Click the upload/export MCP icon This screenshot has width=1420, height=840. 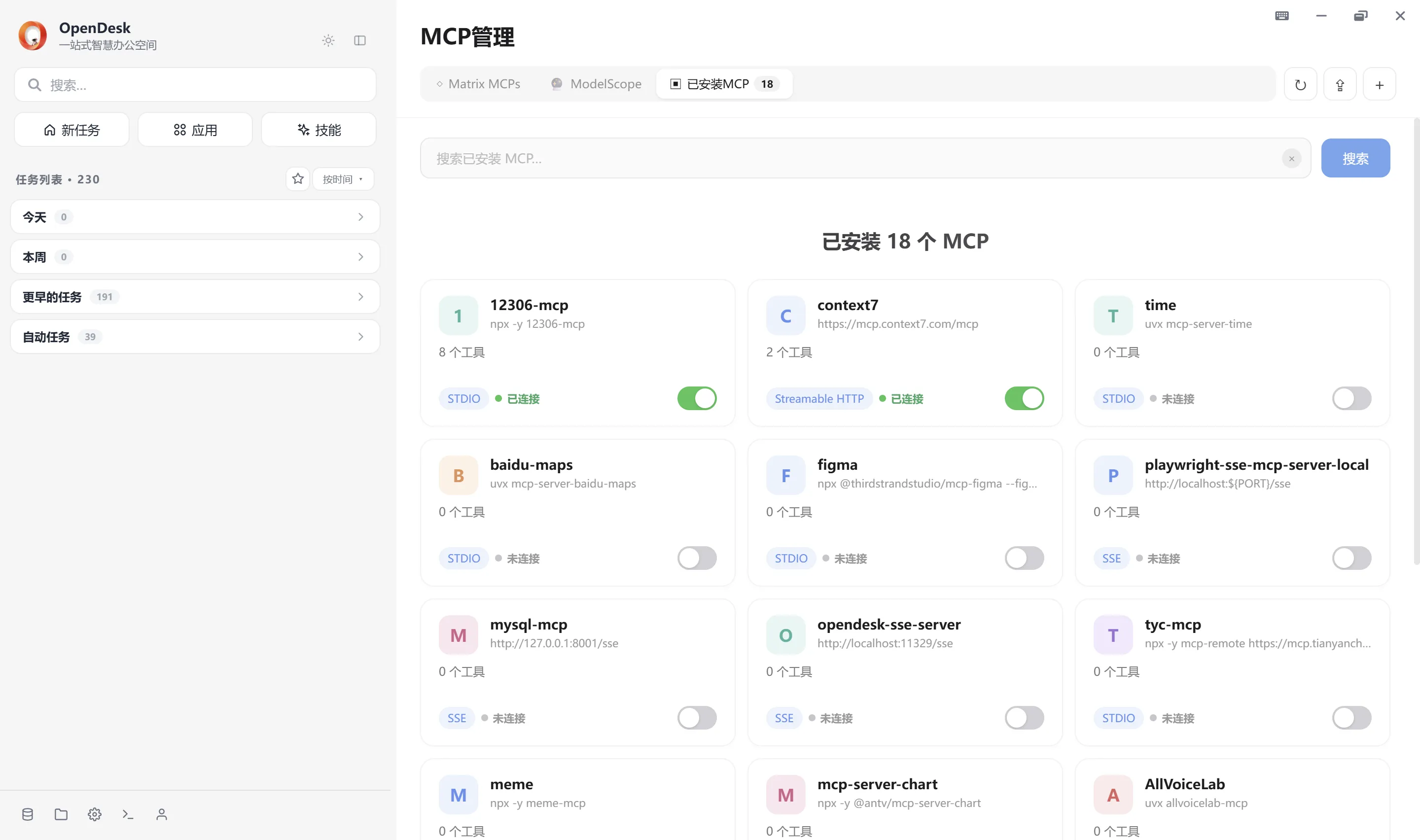[x=1340, y=84]
